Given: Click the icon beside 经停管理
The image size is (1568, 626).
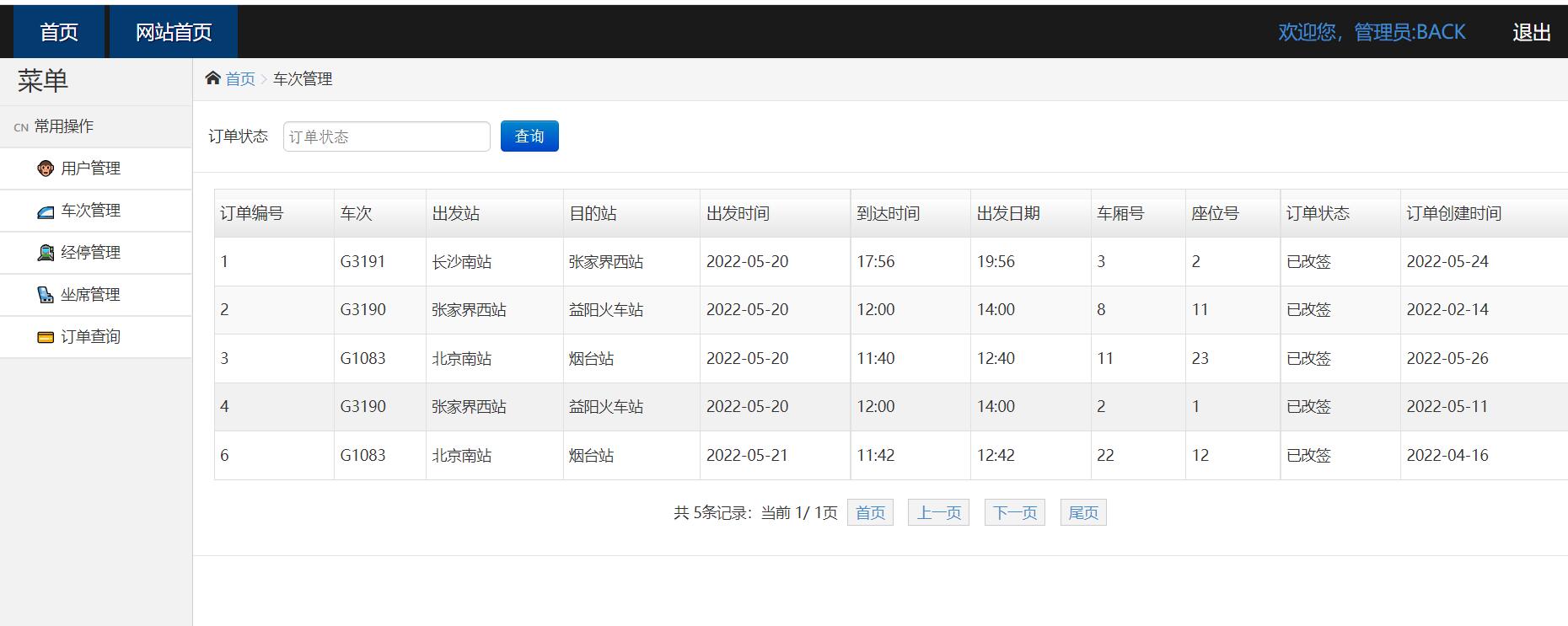Looking at the screenshot, I should tap(46, 253).
